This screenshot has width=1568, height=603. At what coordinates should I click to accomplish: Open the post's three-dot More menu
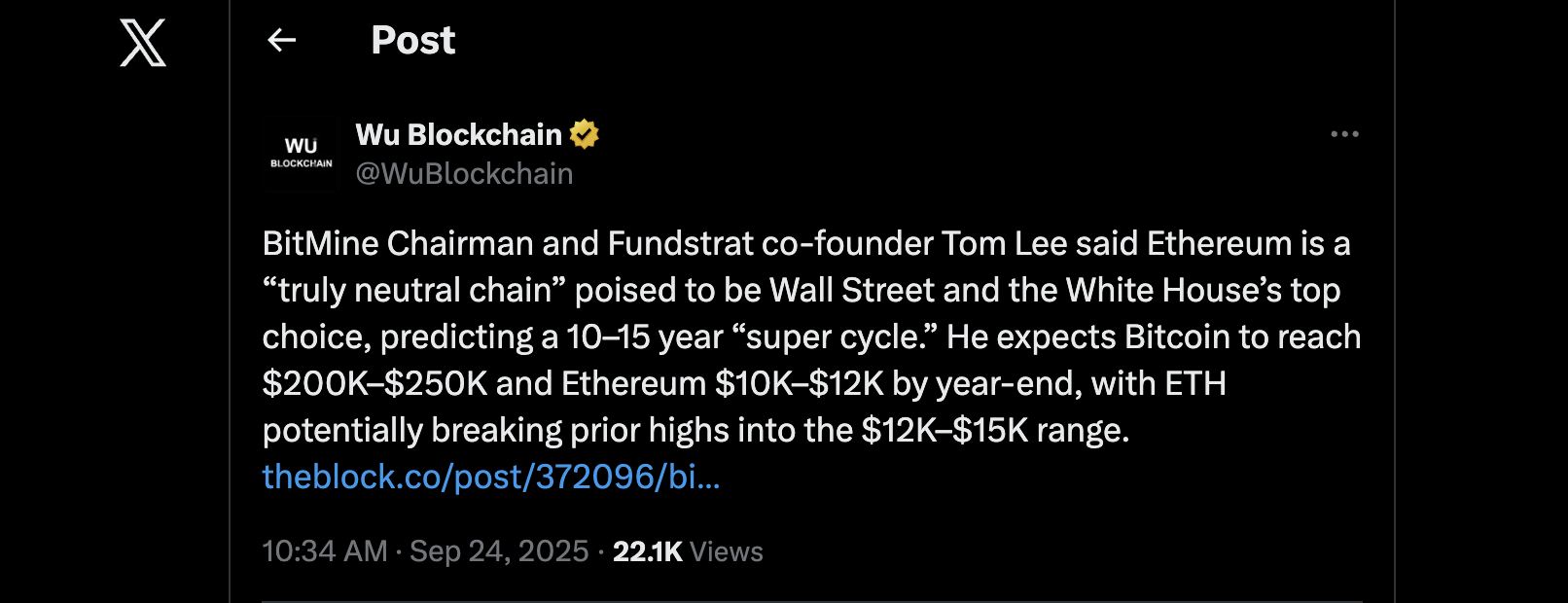pos(1344,134)
